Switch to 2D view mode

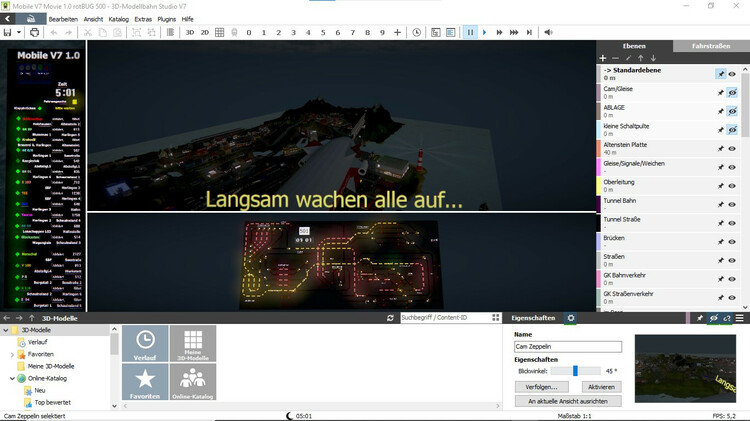point(205,32)
